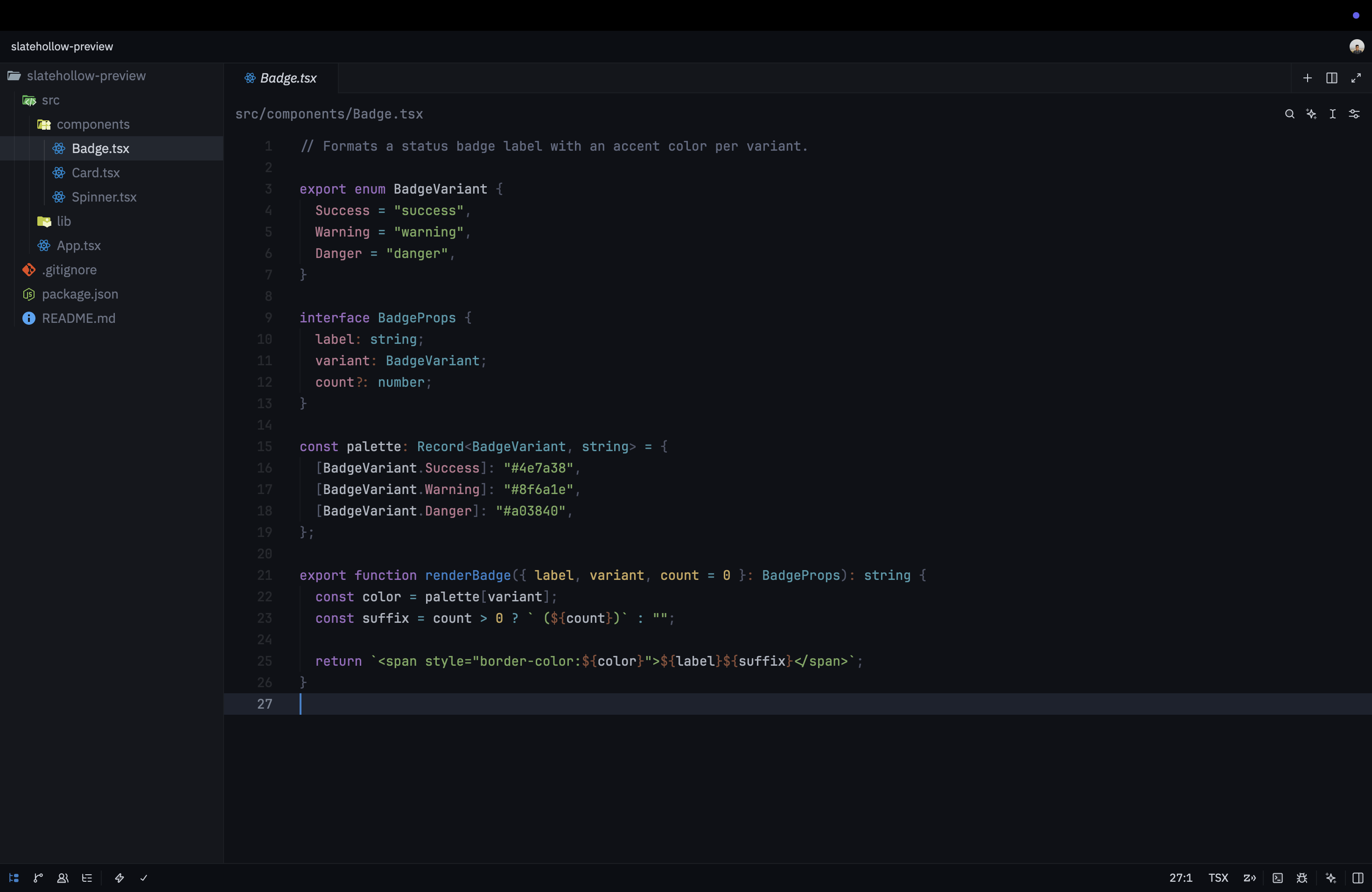Collapse the slatehollow-preview root folder
This screenshot has width=1372, height=892.
[x=112, y=76]
